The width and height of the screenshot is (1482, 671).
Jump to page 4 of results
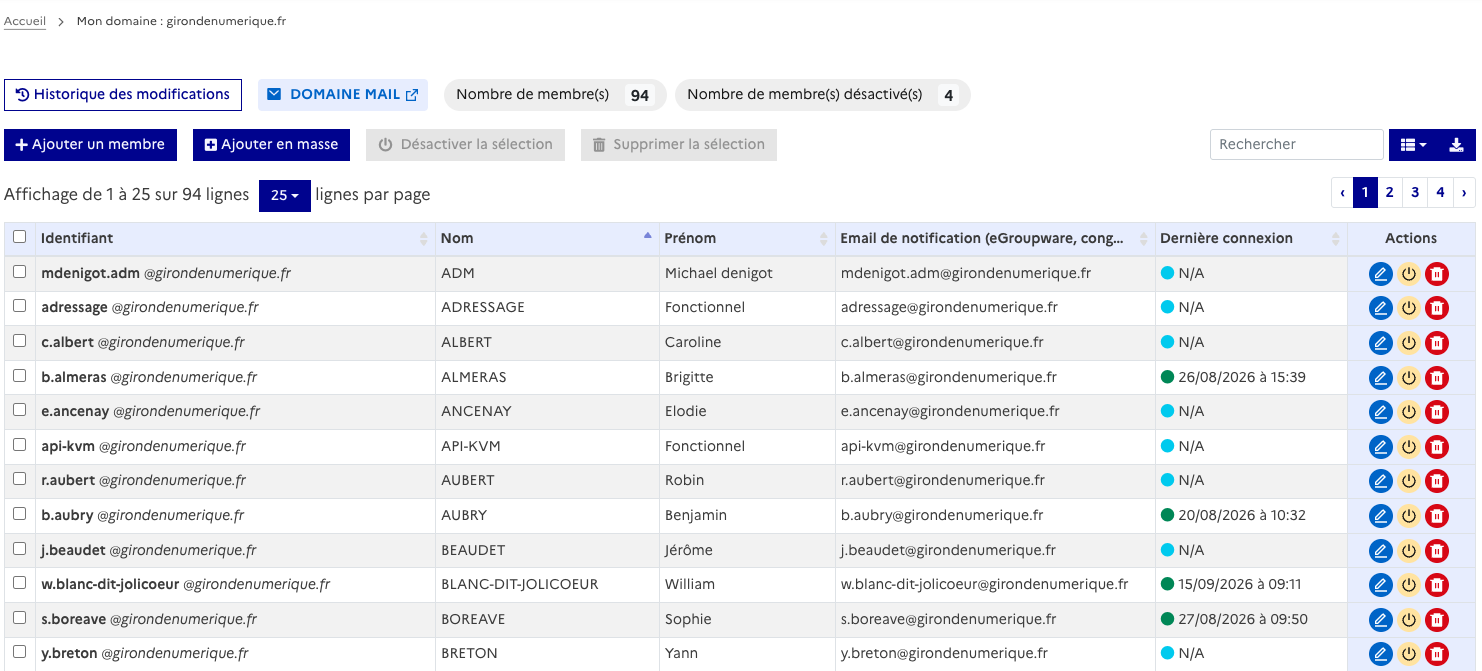click(x=1440, y=193)
